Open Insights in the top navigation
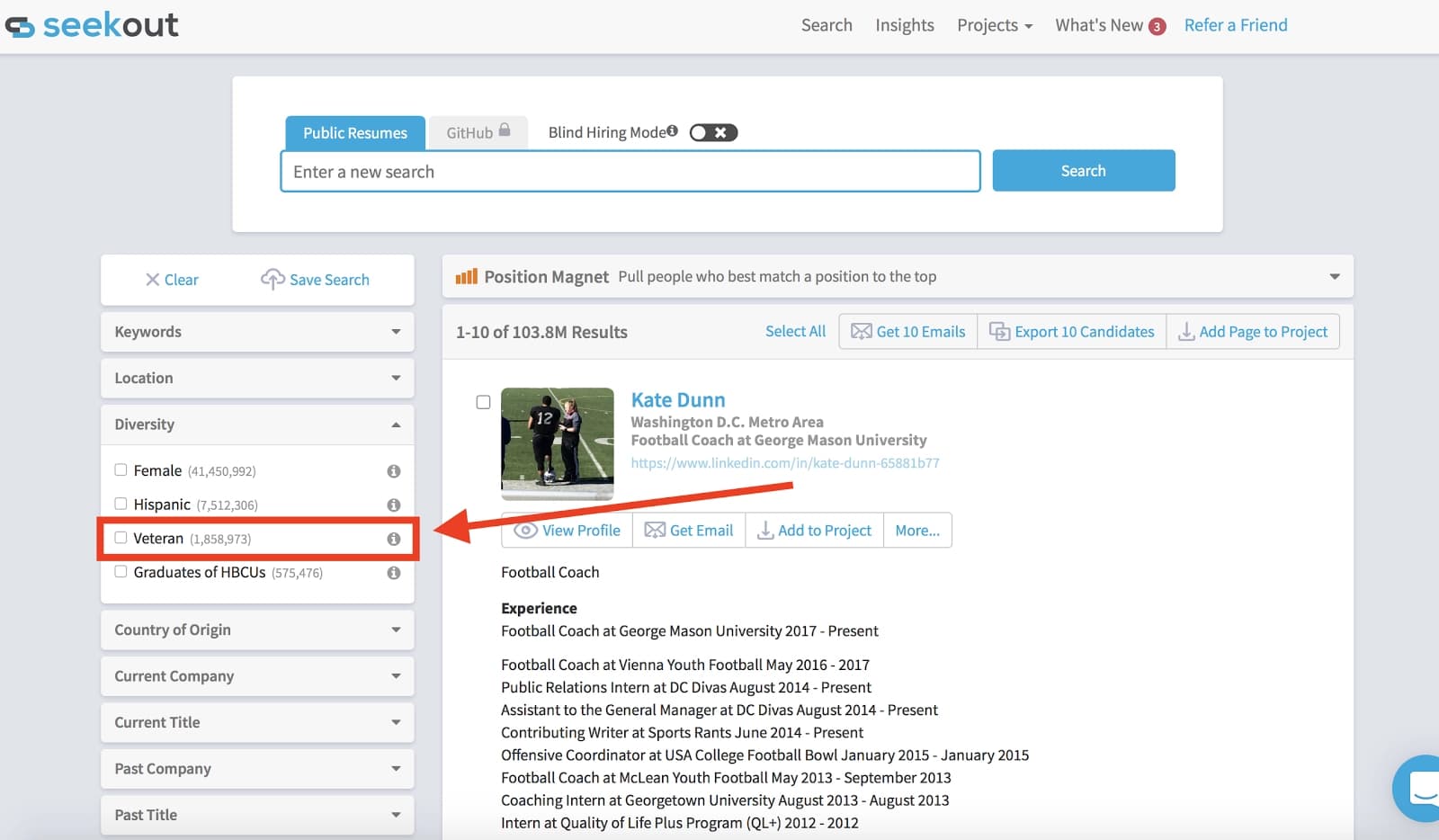 (904, 25)
